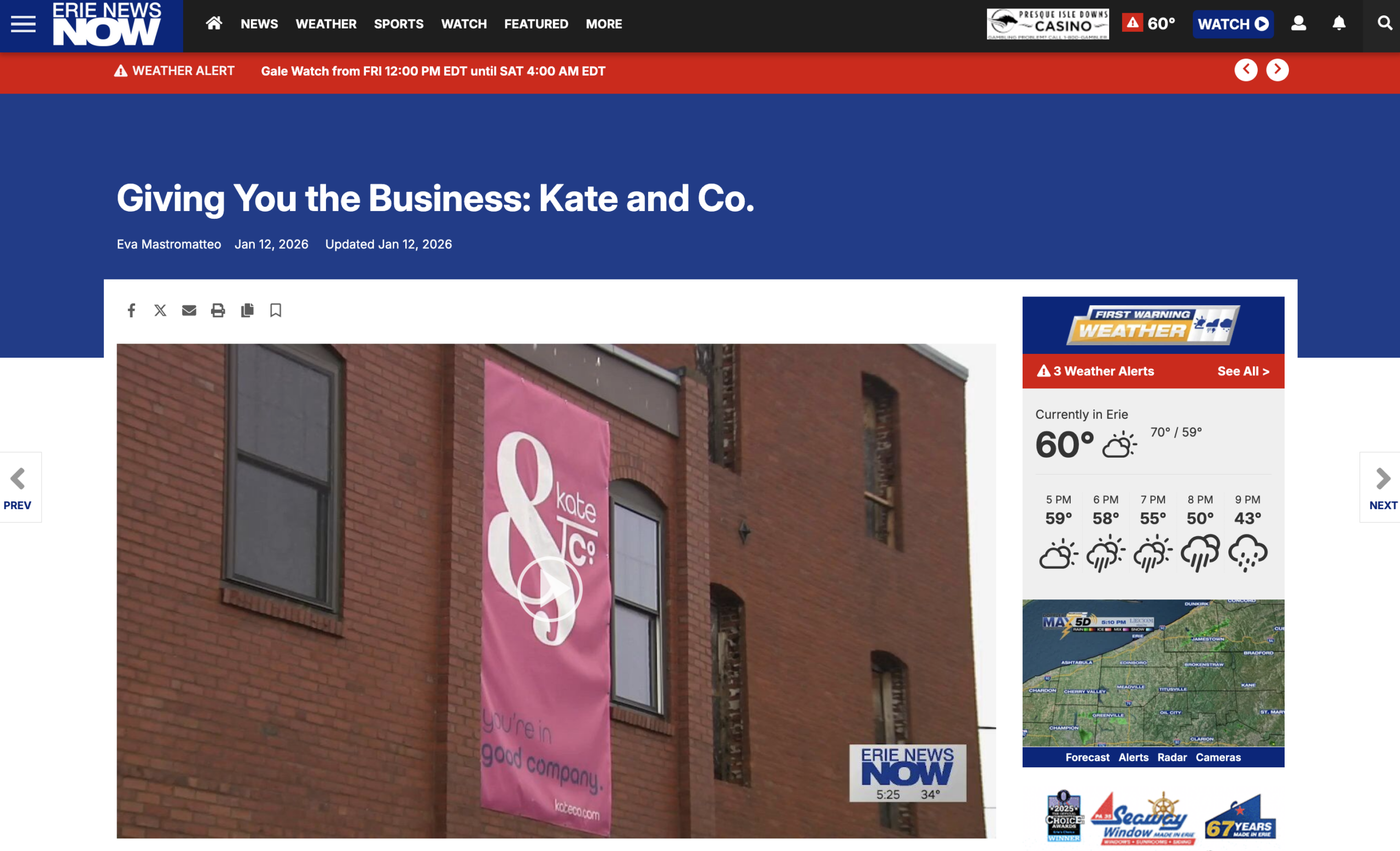The width and height of the screenshot is (1400, 851).
Task: Show previous weather alert arrow
Action: 1246,70
